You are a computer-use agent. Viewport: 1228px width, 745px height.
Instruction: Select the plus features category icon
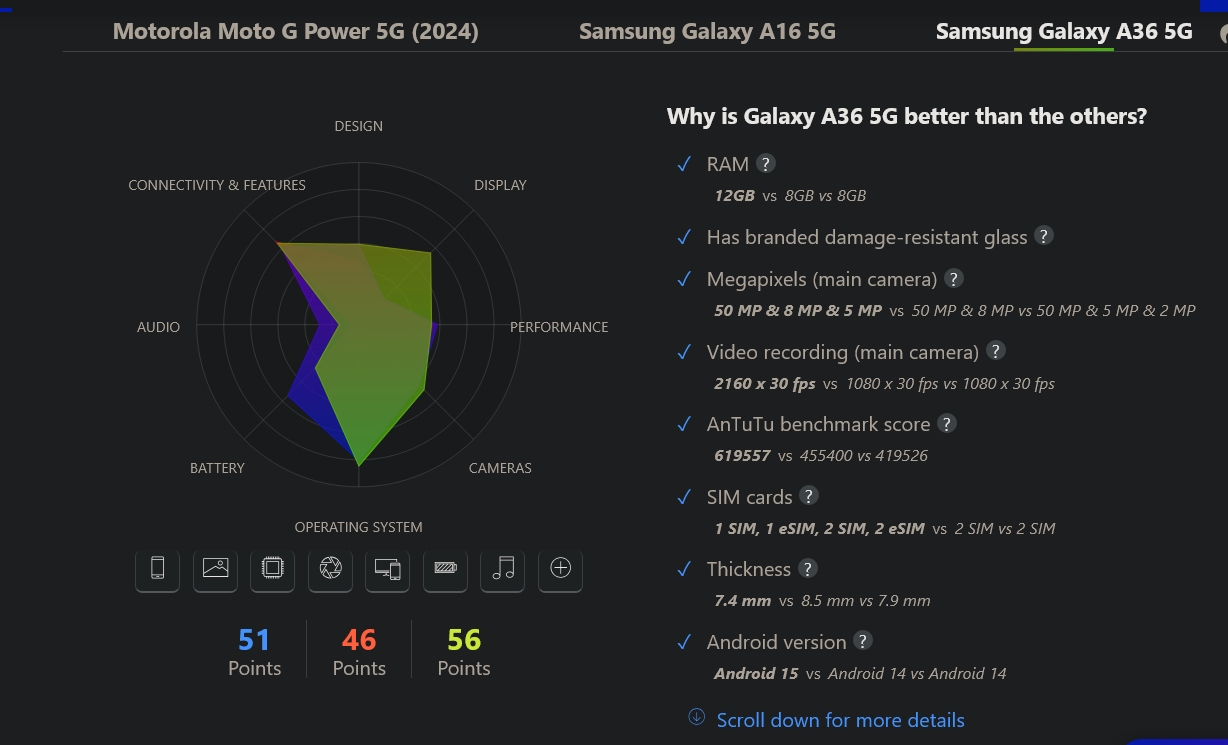pos(561,568)
